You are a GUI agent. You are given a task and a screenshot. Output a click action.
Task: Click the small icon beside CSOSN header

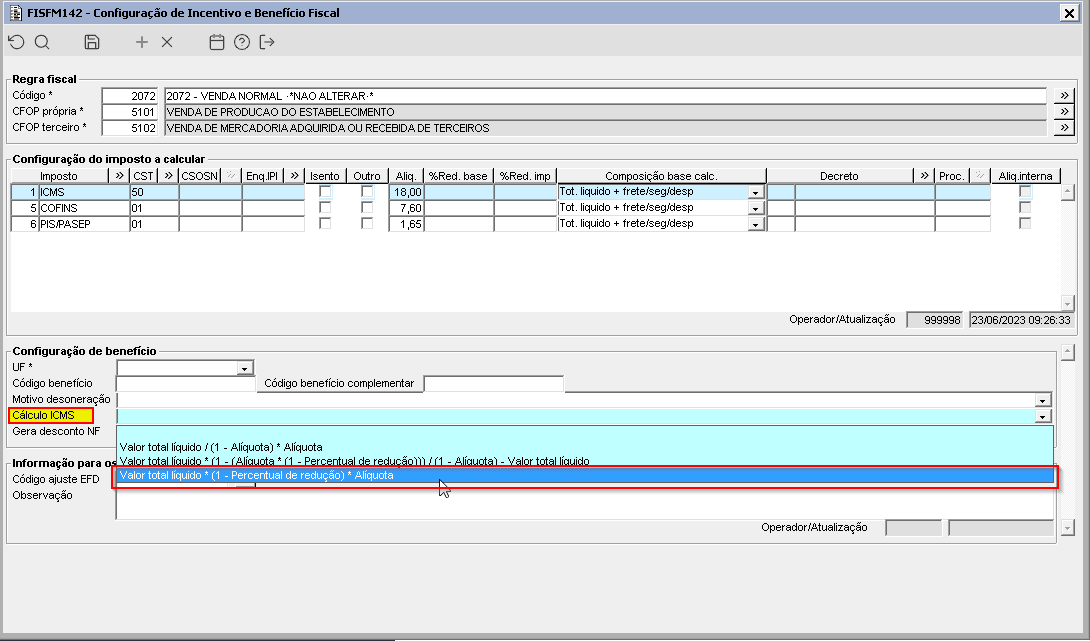tap(231, 176)
